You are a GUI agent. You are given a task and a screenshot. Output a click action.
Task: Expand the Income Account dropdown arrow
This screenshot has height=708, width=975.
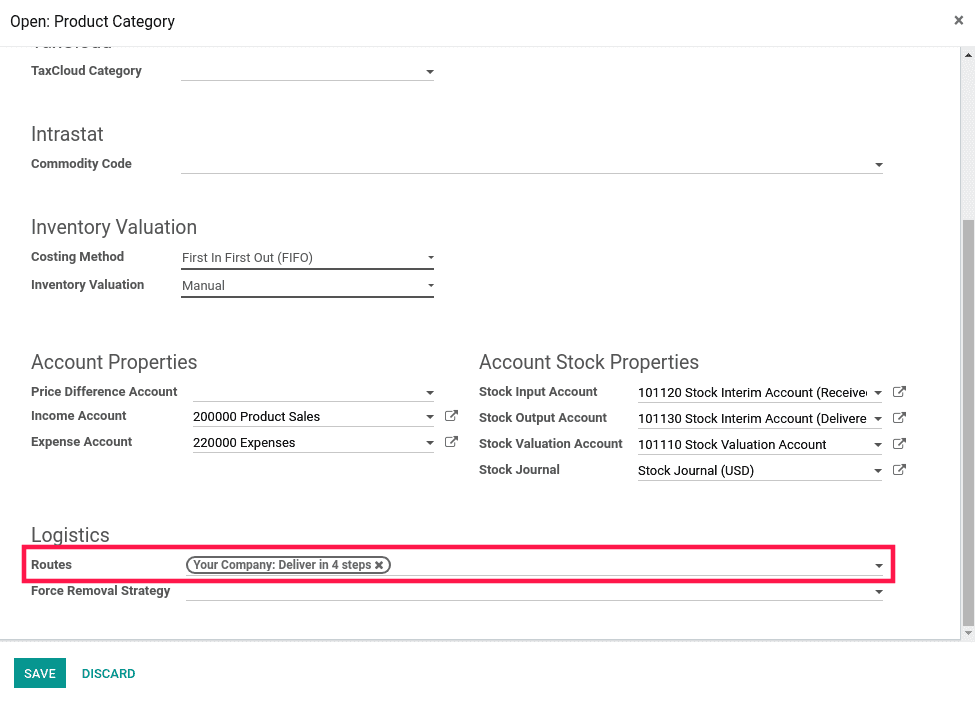point(430,417)
